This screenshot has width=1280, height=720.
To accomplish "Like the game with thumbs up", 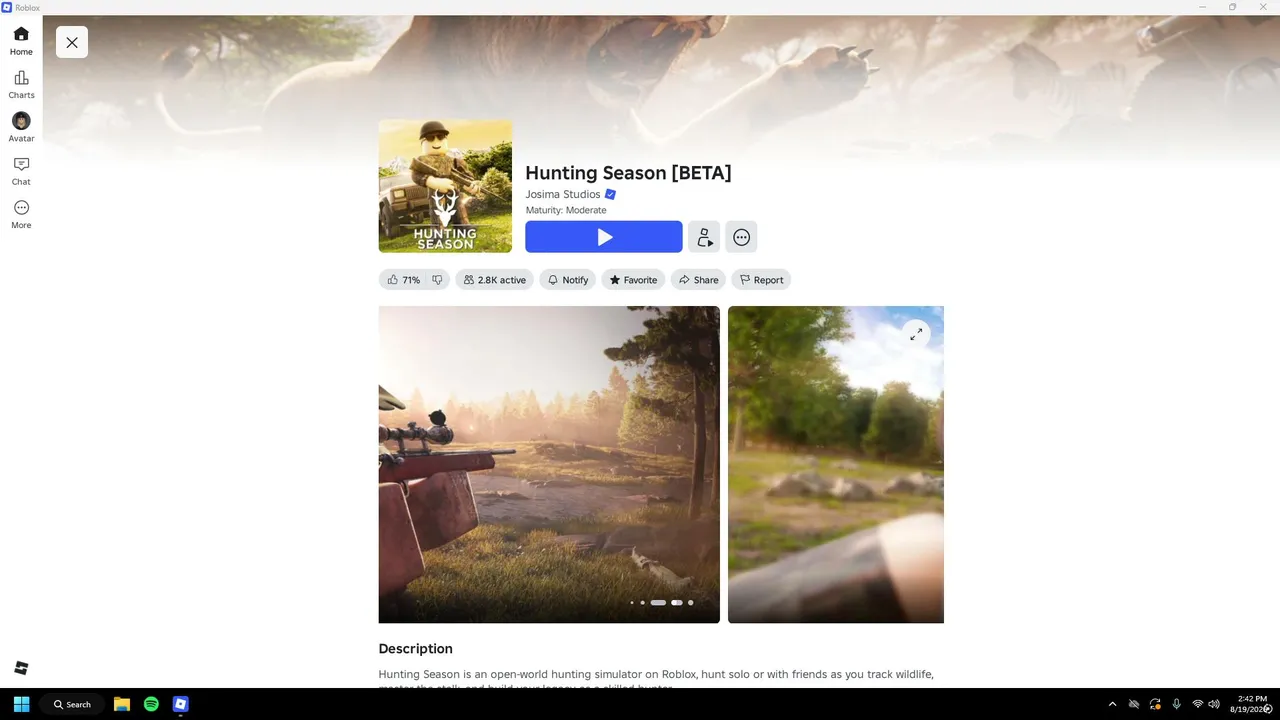I will coord(403,280).
